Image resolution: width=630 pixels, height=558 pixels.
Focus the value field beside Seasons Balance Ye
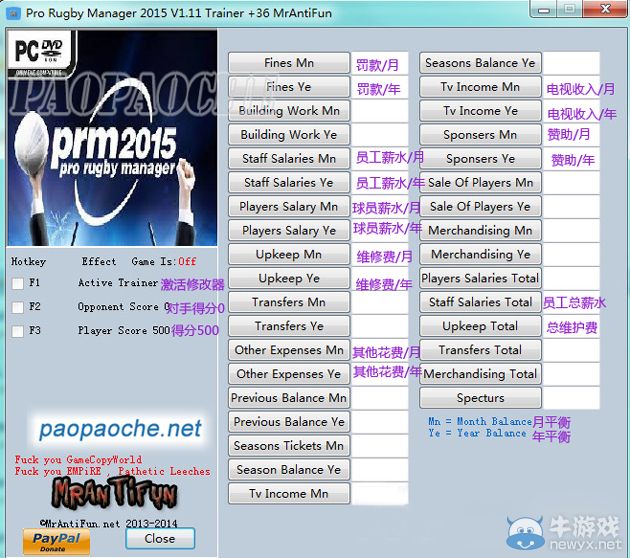[x=571, y=63]
